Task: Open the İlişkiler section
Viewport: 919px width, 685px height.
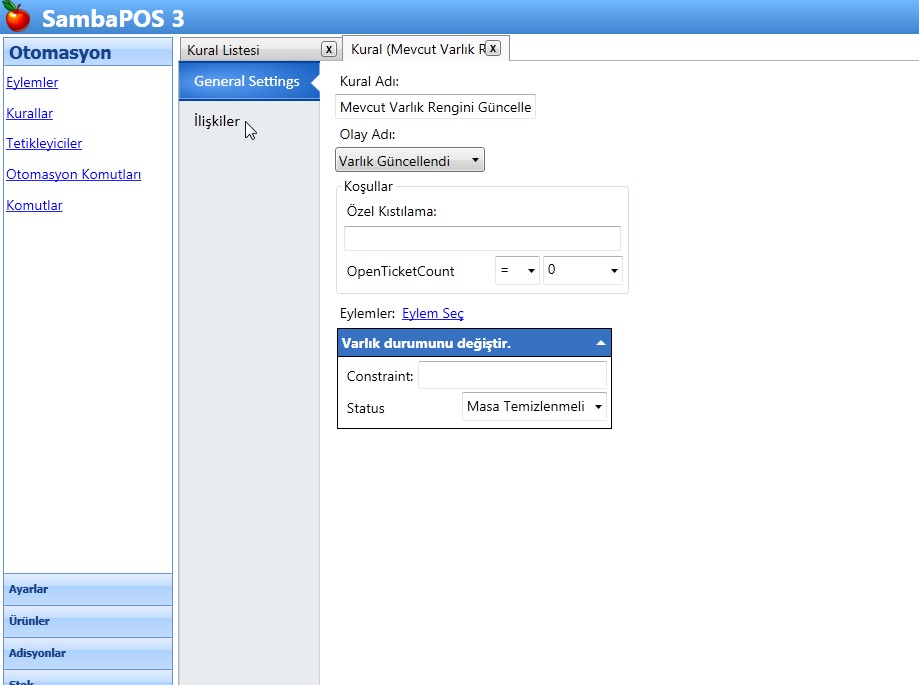Action: click(217, 121)
